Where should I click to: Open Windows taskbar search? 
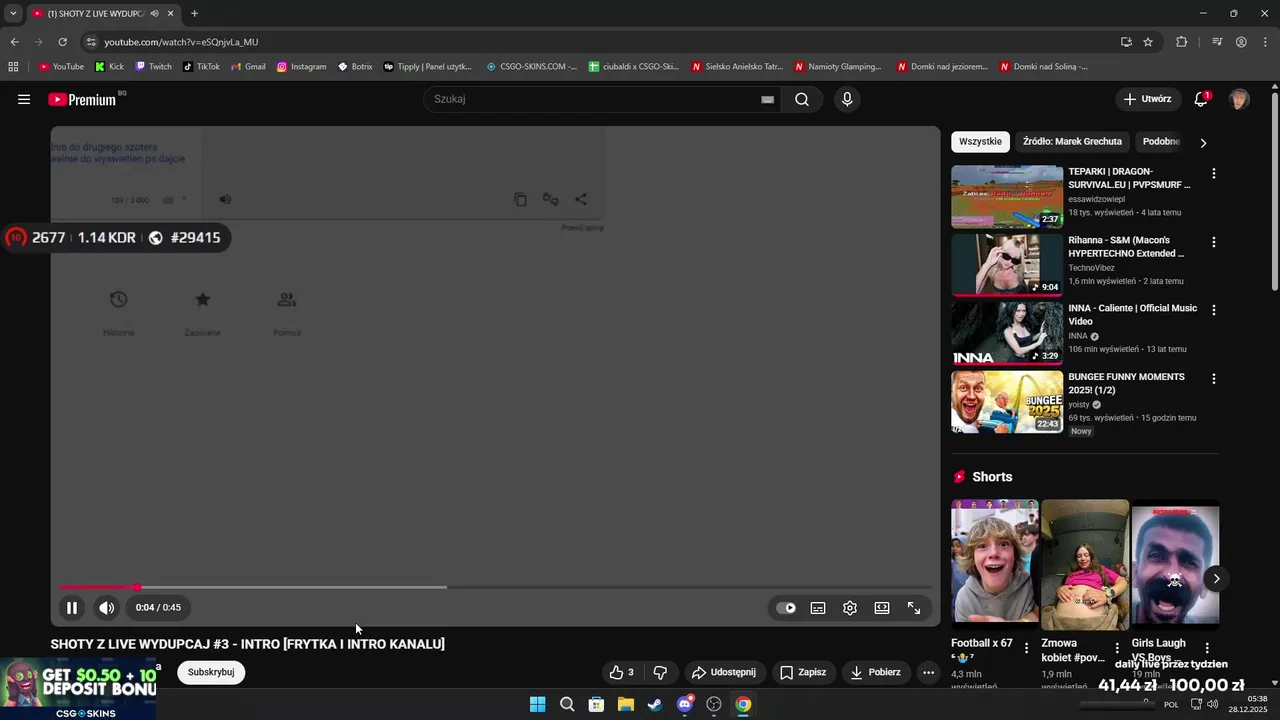(x=567, y=704)
